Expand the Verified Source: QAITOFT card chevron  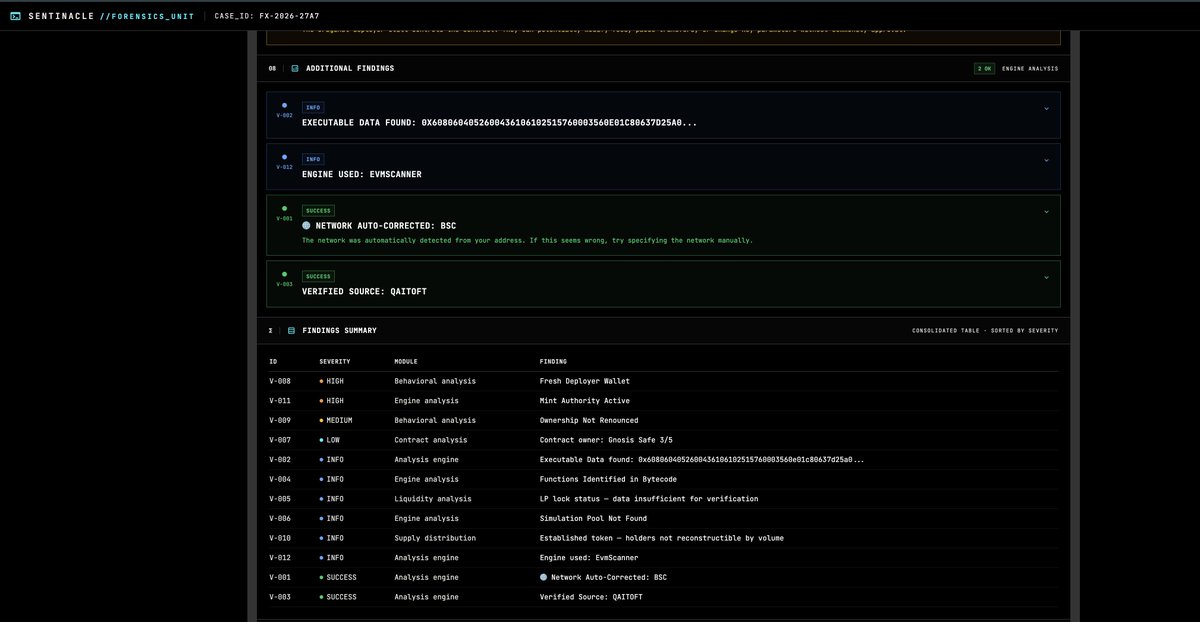(1046, 277)
